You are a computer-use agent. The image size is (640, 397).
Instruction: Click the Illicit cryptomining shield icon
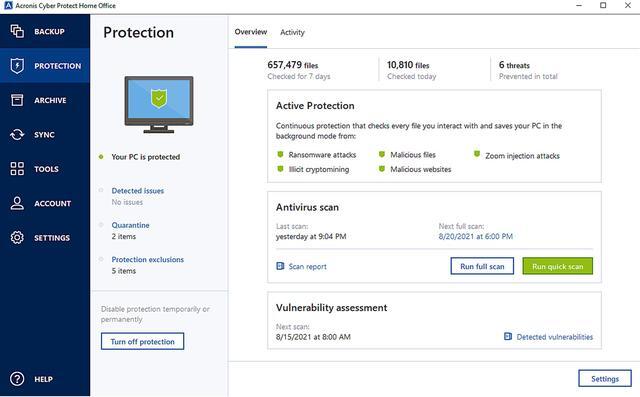point(280,169)
